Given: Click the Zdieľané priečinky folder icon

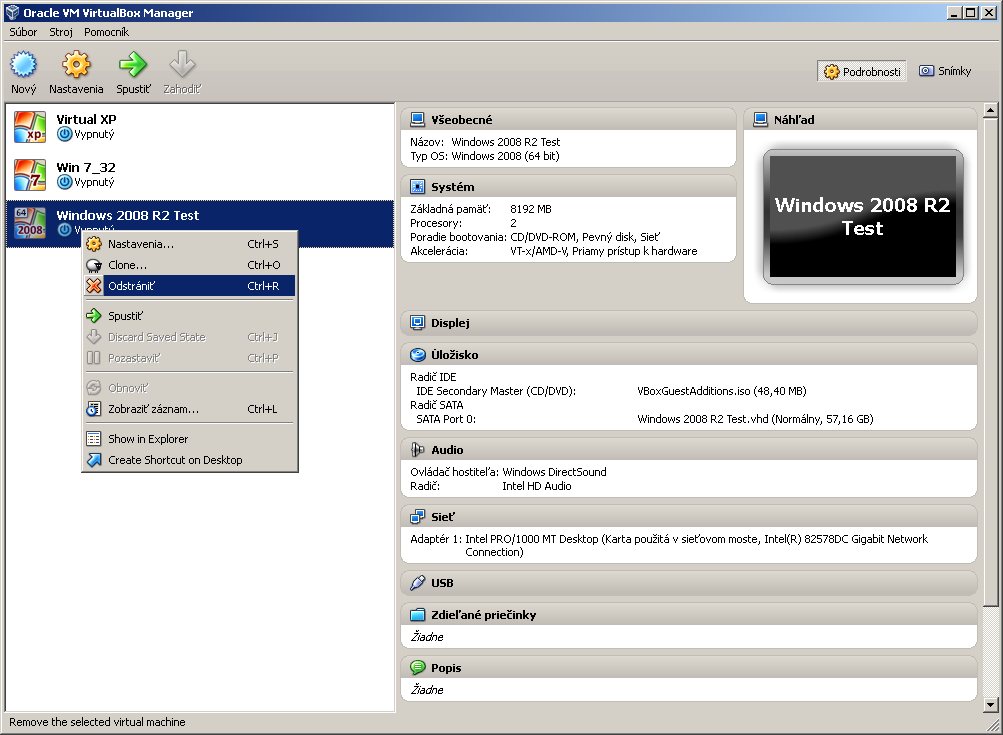Looking at the screenshot, I should (417, 614).
